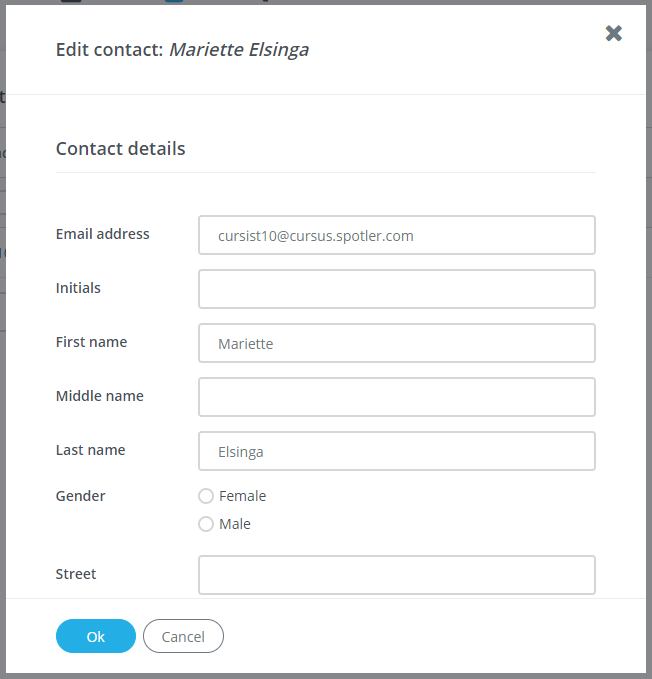Click the First name label

(x=91, y=342)
